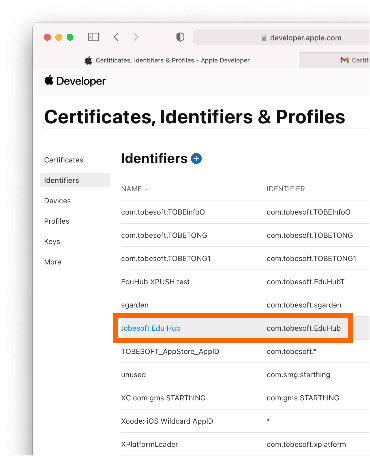Click the blue add identifier plus icon

click(x=196, y=159)
